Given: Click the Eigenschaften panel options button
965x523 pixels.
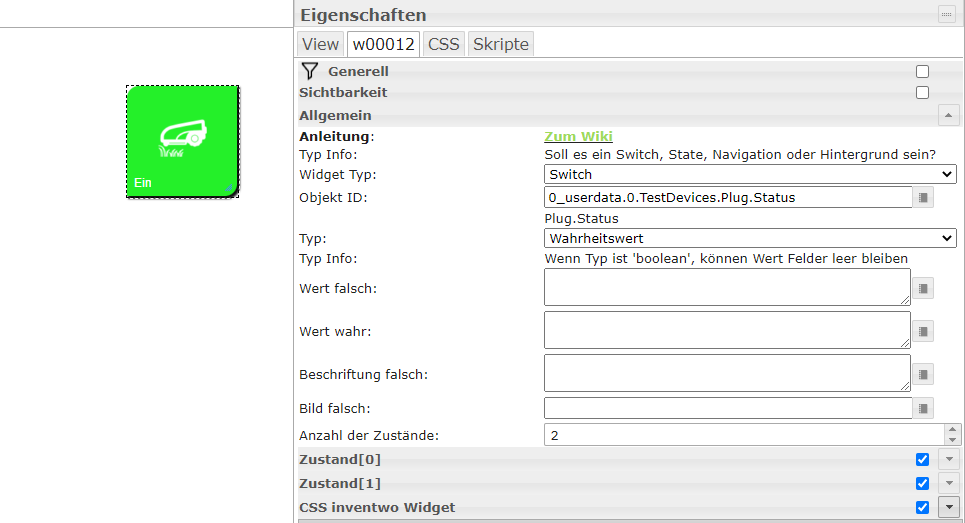Looking at the screenshot, I should pos(945,14).
